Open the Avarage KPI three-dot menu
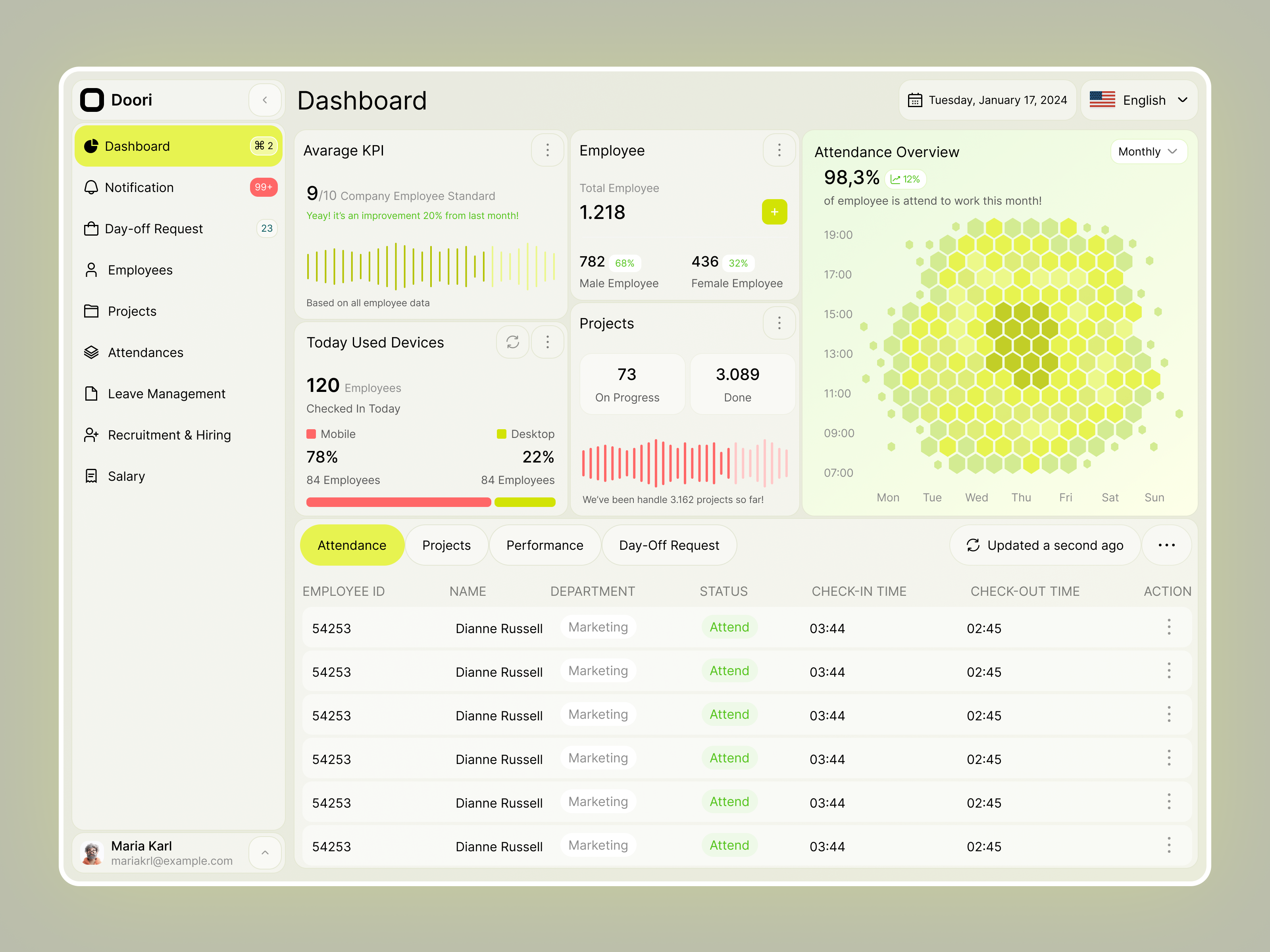Screen dimensions: 1270x952 point(547,150)
